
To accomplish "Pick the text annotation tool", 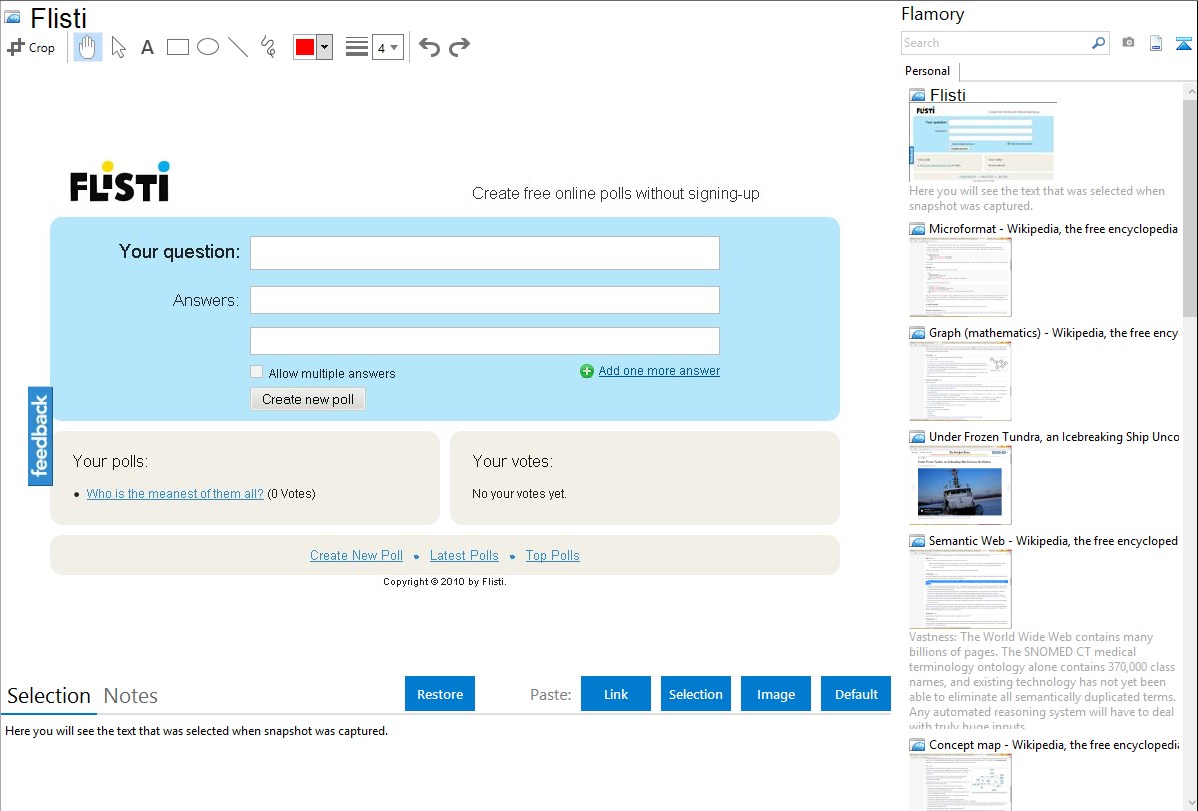I will pos(147,47).
